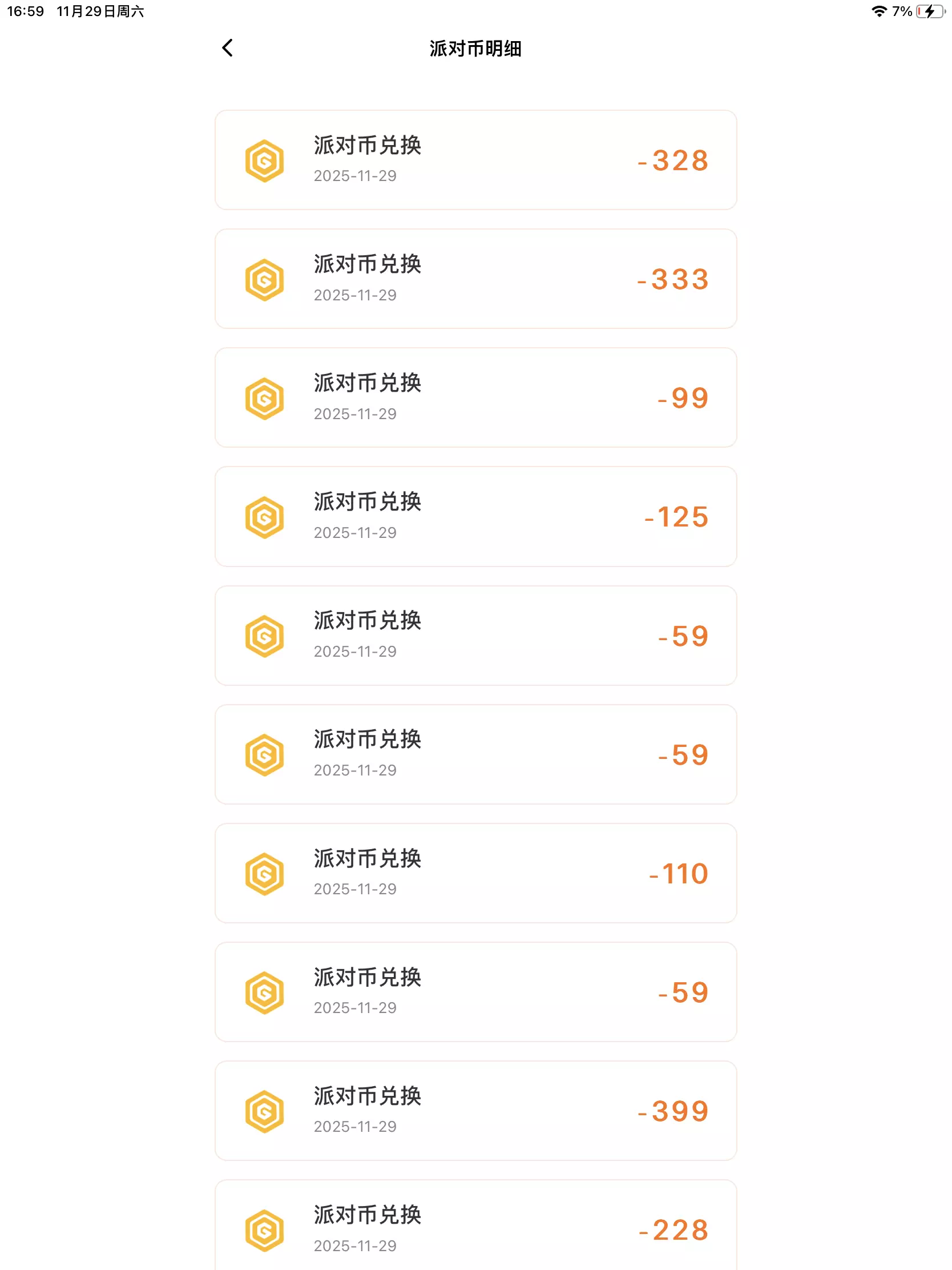Tap coin icon beside the -399 entry

pyautogui.click(x=265, y=1112)
